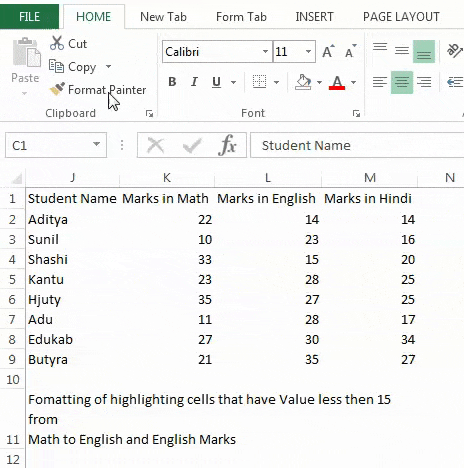
Task: Click the formula bar enter checkmark
Action: pos(192,145)
